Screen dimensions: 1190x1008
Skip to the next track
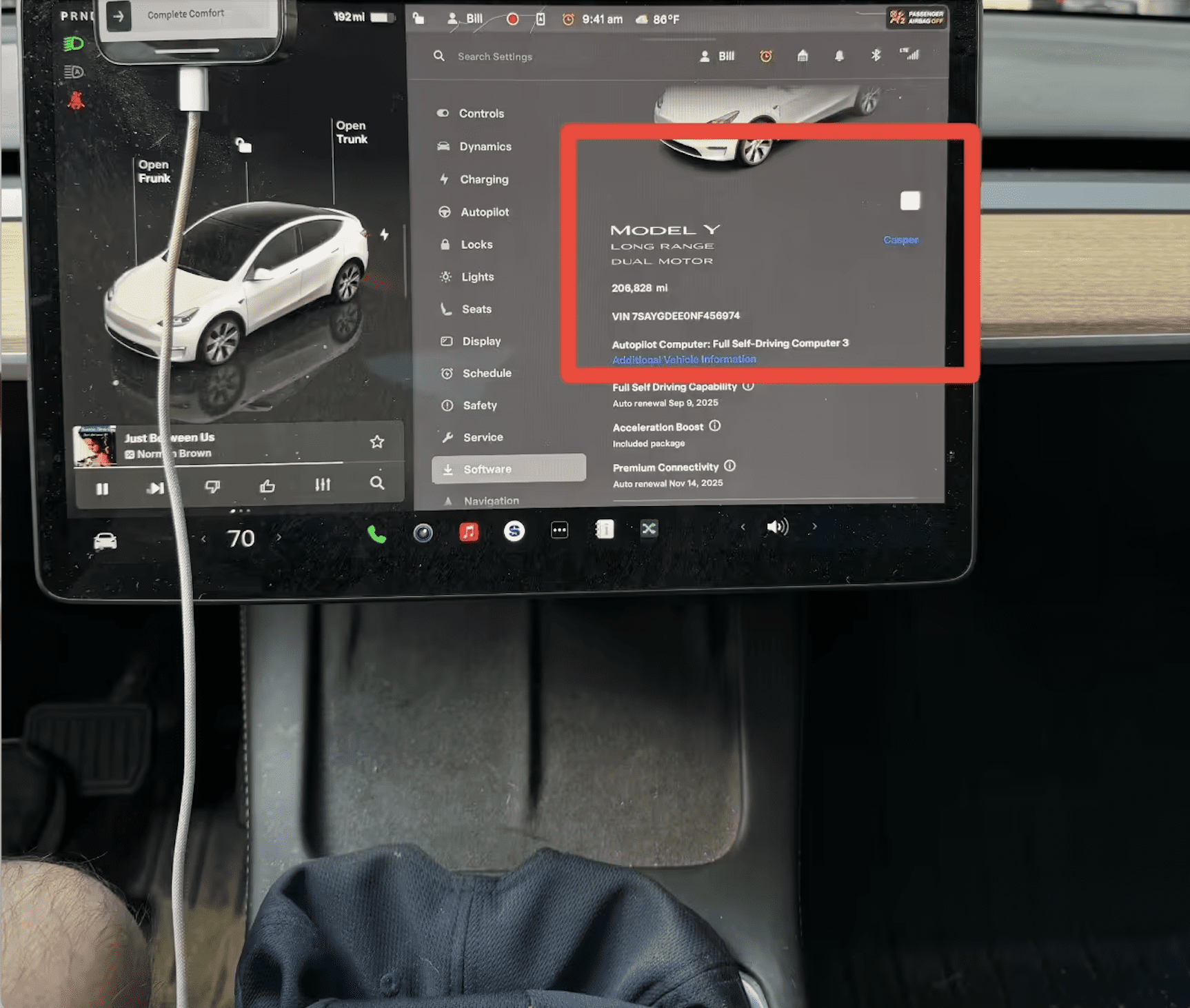coord(156,488)
